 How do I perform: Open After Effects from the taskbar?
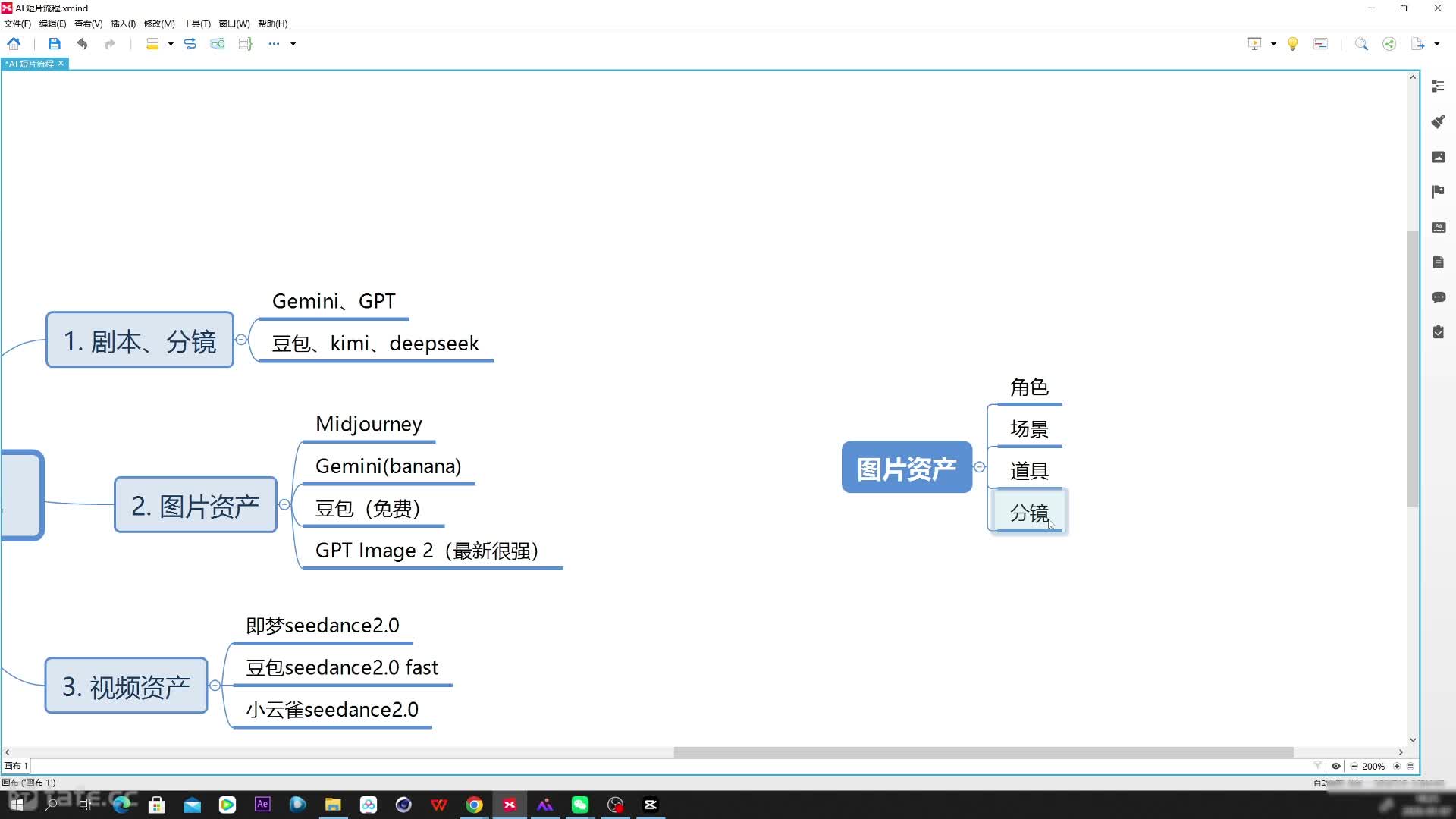pyautogui.click(x=262, y=805)
